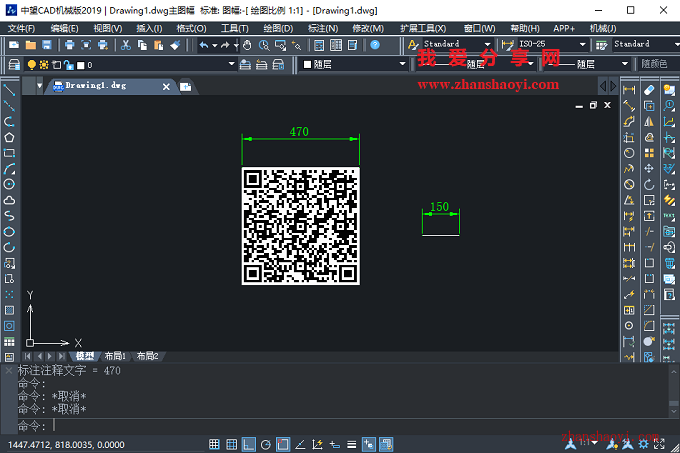Select the Array tool in the modify toolbar

[649, 153]
